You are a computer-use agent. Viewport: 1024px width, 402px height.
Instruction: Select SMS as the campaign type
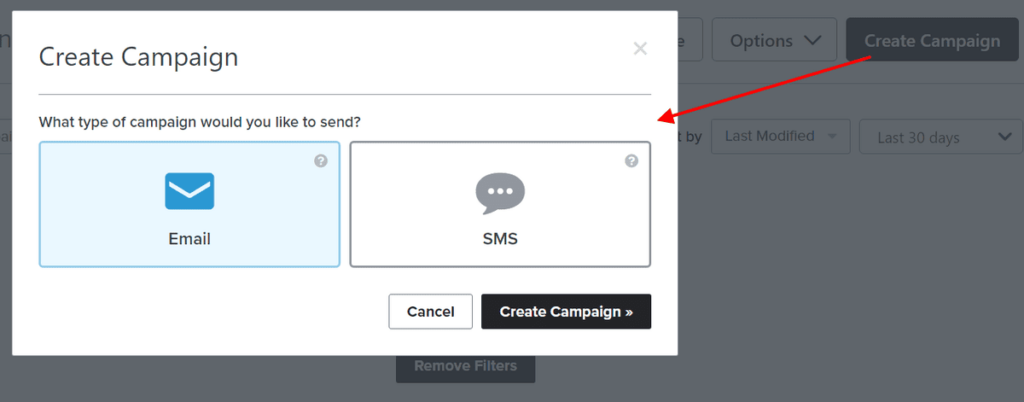point(500,204)
